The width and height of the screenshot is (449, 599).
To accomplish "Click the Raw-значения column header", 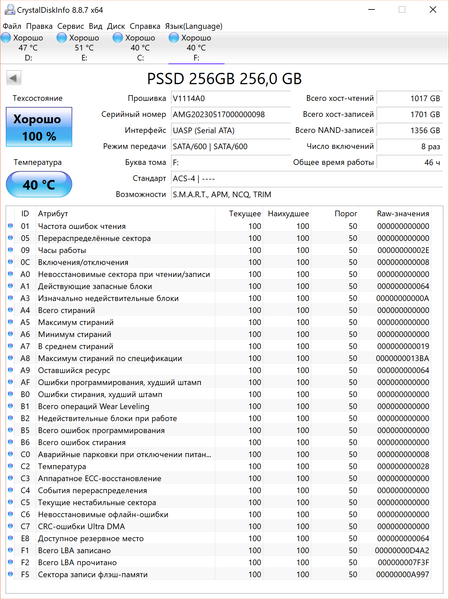I will 403,214.
